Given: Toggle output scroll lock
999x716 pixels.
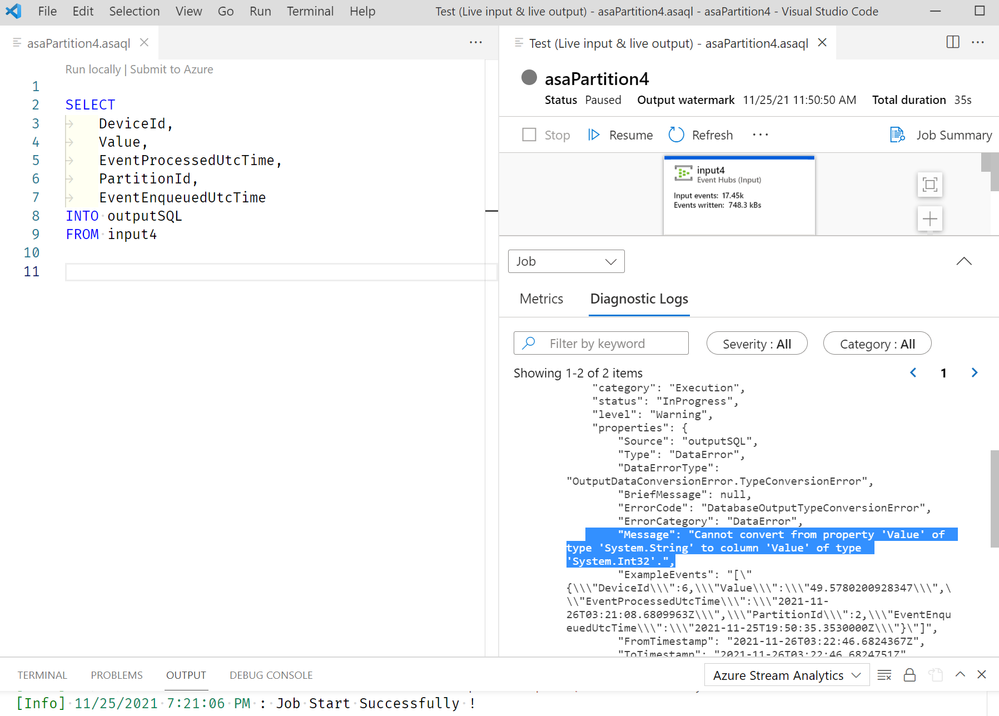Looking at the screenshot, I should pyautogui.click(x=910, y=675).
